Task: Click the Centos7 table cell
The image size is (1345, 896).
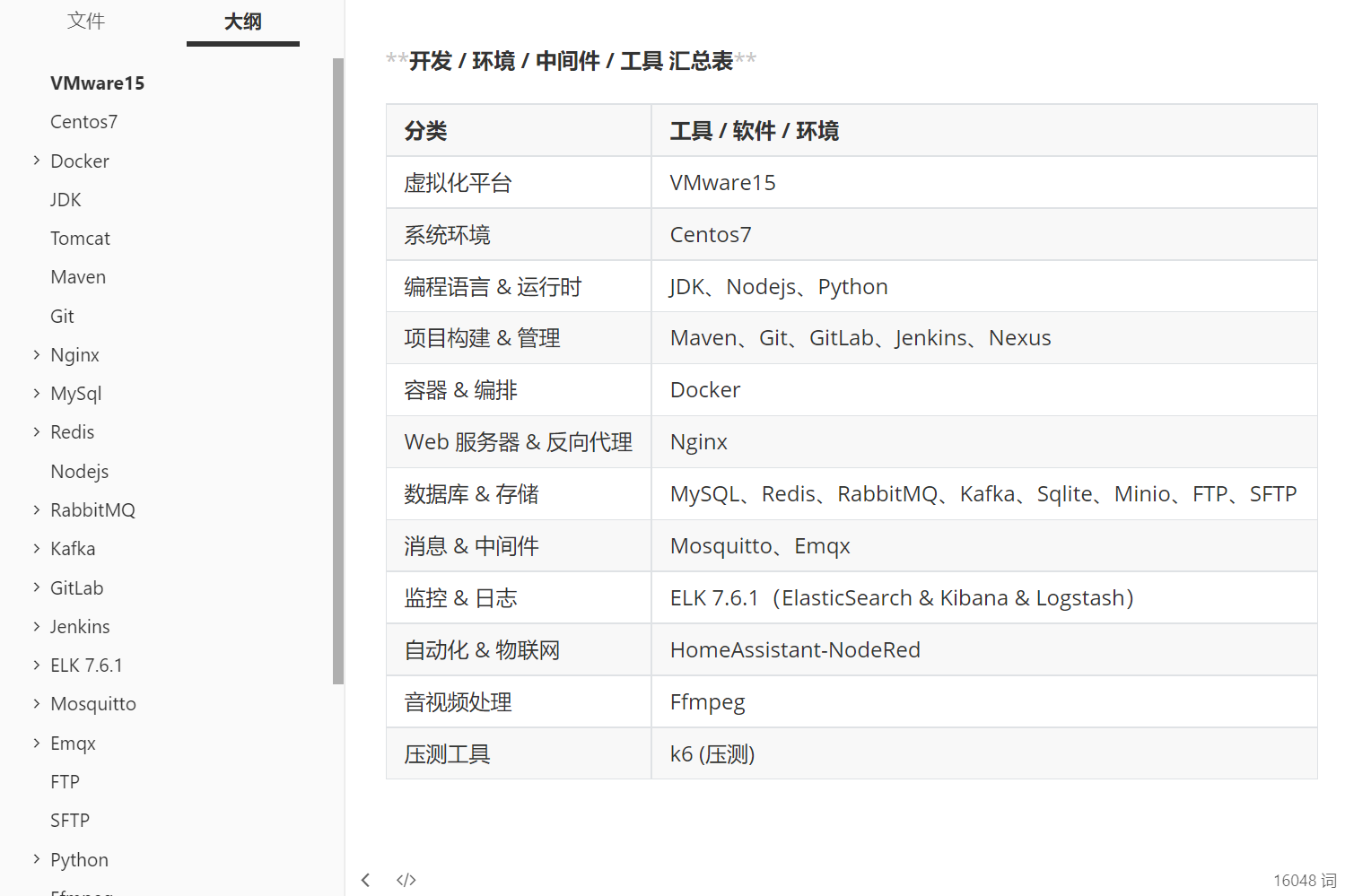Action: pyautogui.click(x=984, y=235)
